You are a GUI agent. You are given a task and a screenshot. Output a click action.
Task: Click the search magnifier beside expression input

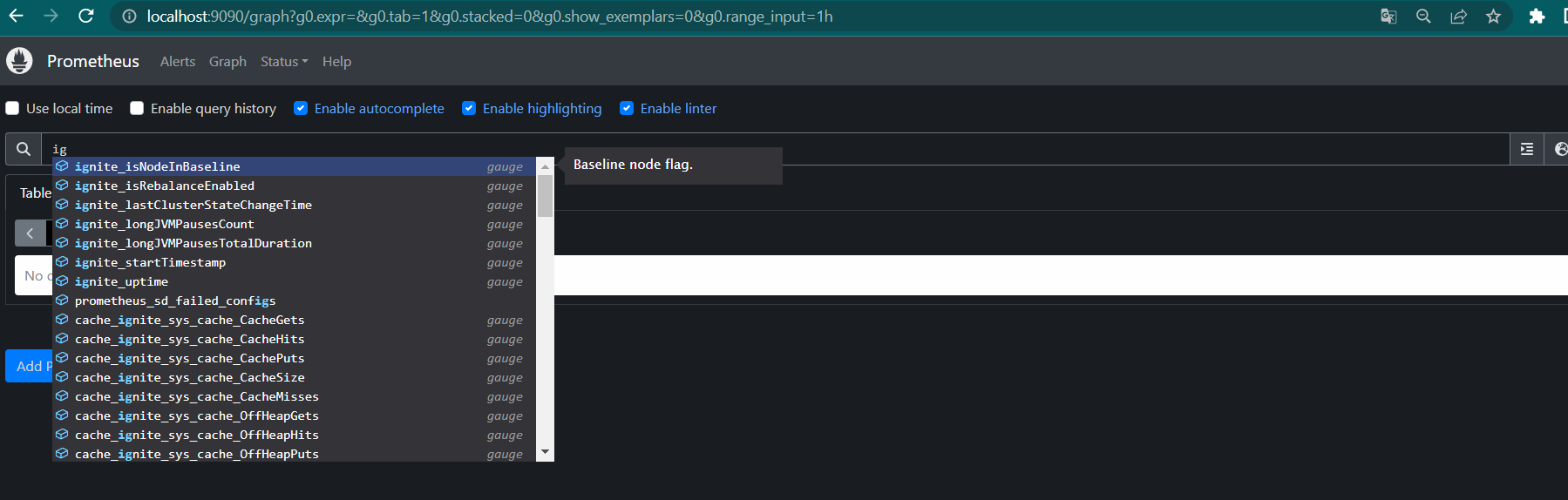tap(24, 149)
